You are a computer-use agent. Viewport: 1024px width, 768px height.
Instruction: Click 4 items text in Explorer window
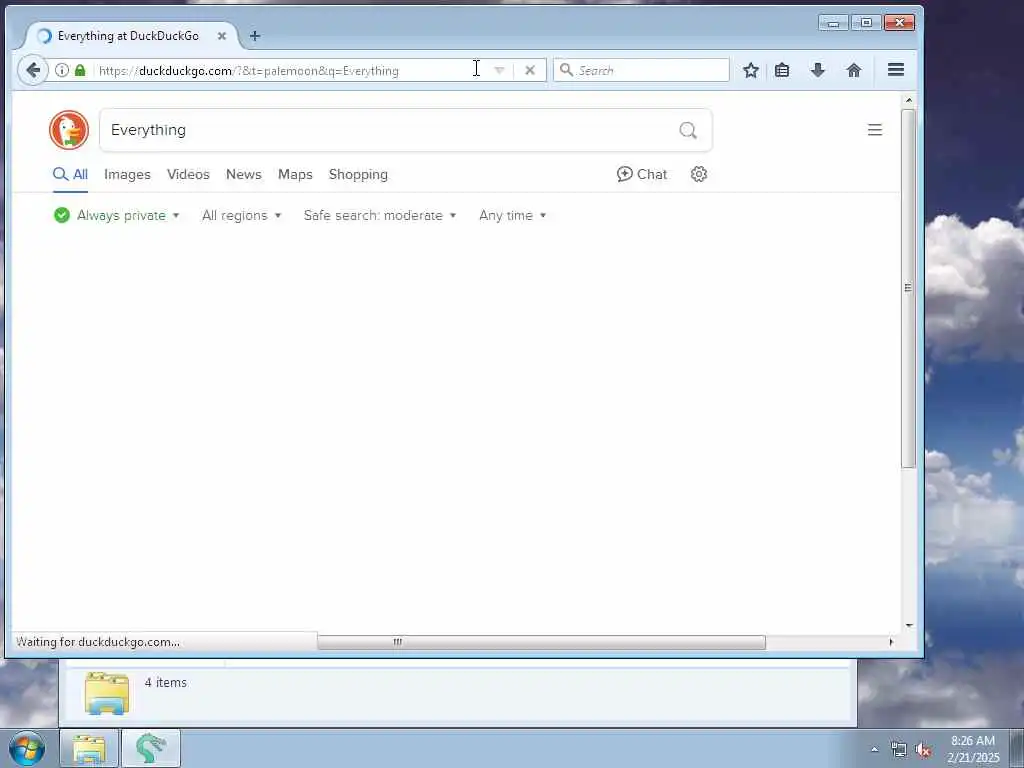pos(166,682)
